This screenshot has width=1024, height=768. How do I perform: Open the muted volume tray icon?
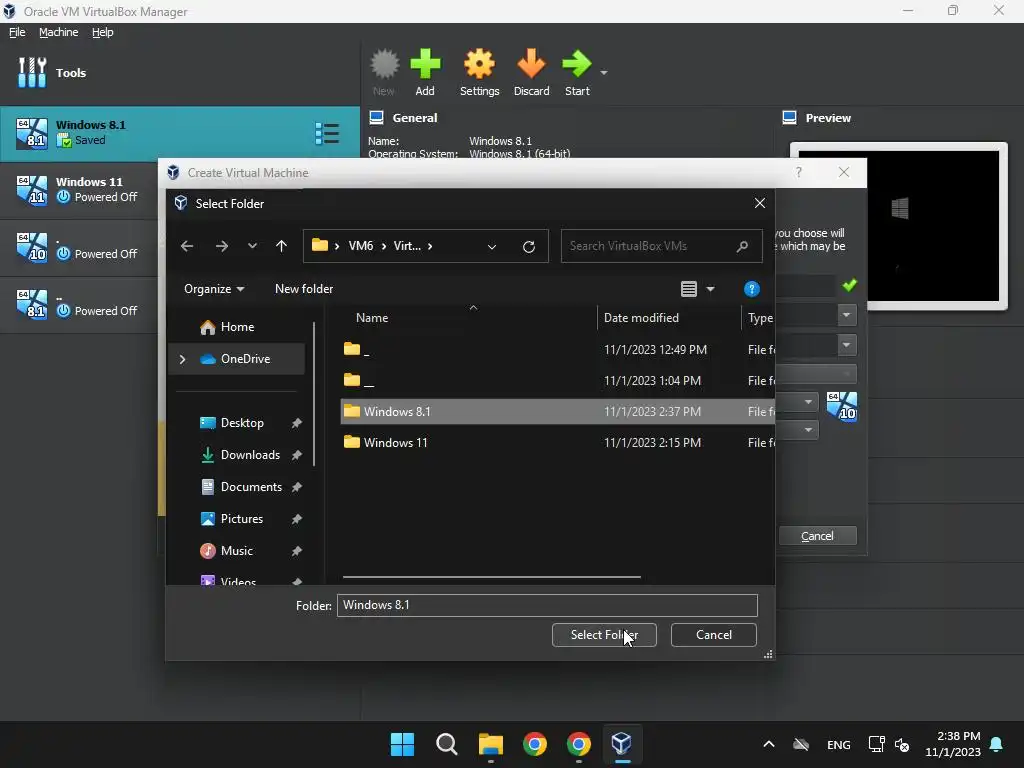(x=902, y=744)
